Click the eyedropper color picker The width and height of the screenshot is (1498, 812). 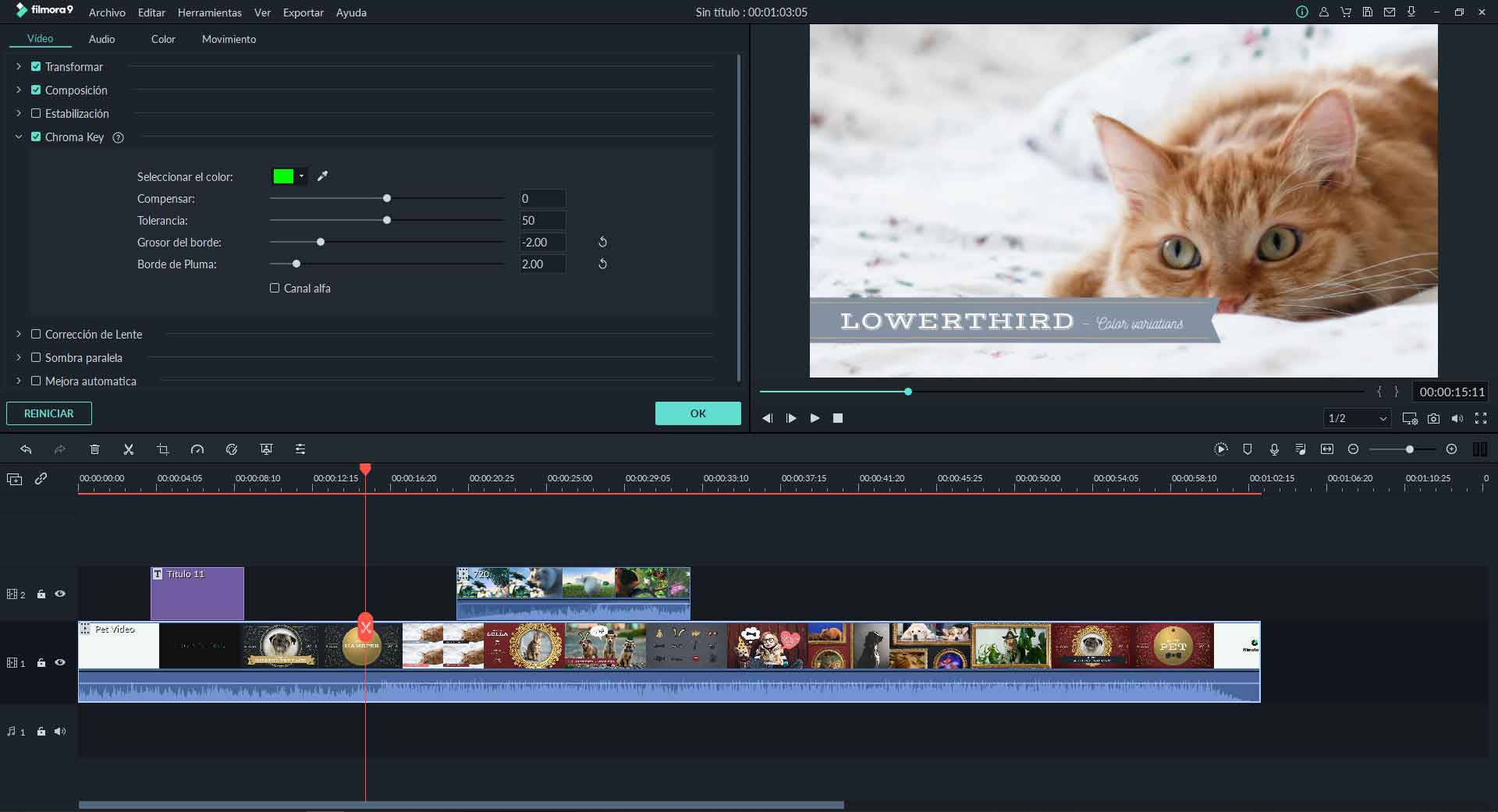click(322, 176)
